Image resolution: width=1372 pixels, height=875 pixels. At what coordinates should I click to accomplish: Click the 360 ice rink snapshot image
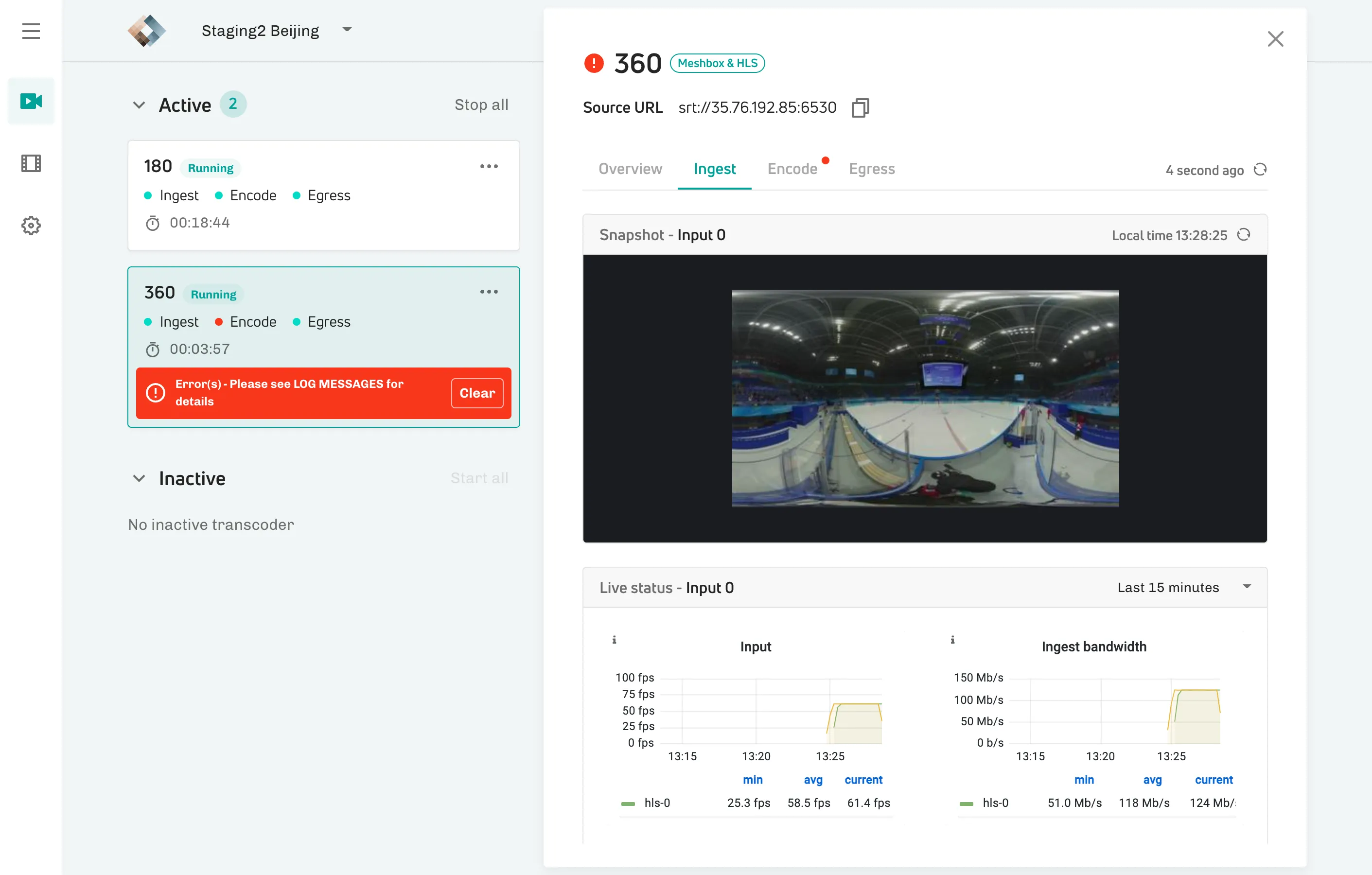(925, 398)
